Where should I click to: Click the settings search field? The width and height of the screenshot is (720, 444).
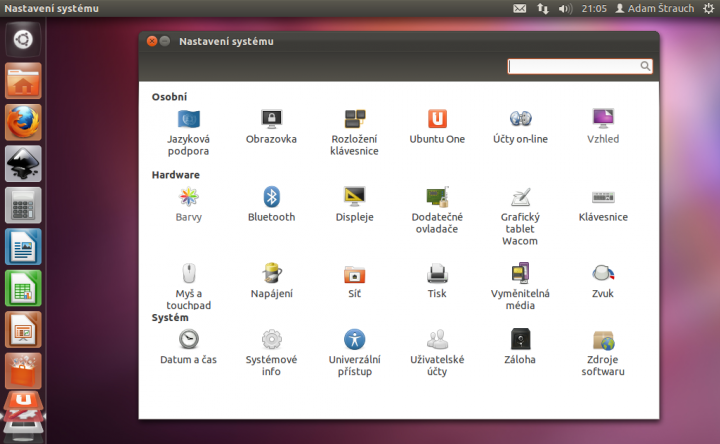pyautogui.click(x=579, y=66)
